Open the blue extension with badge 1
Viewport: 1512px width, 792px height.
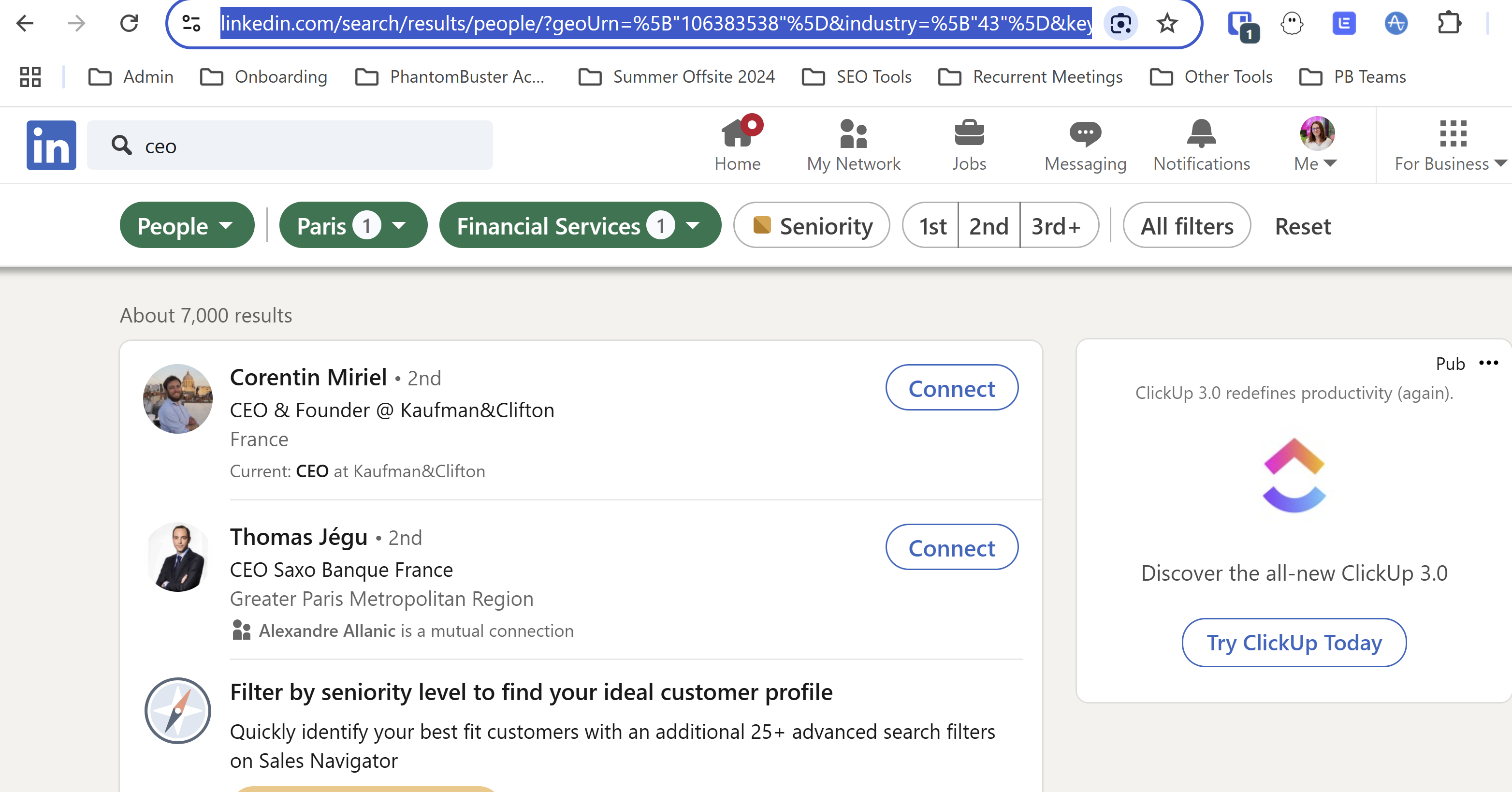1242,26
